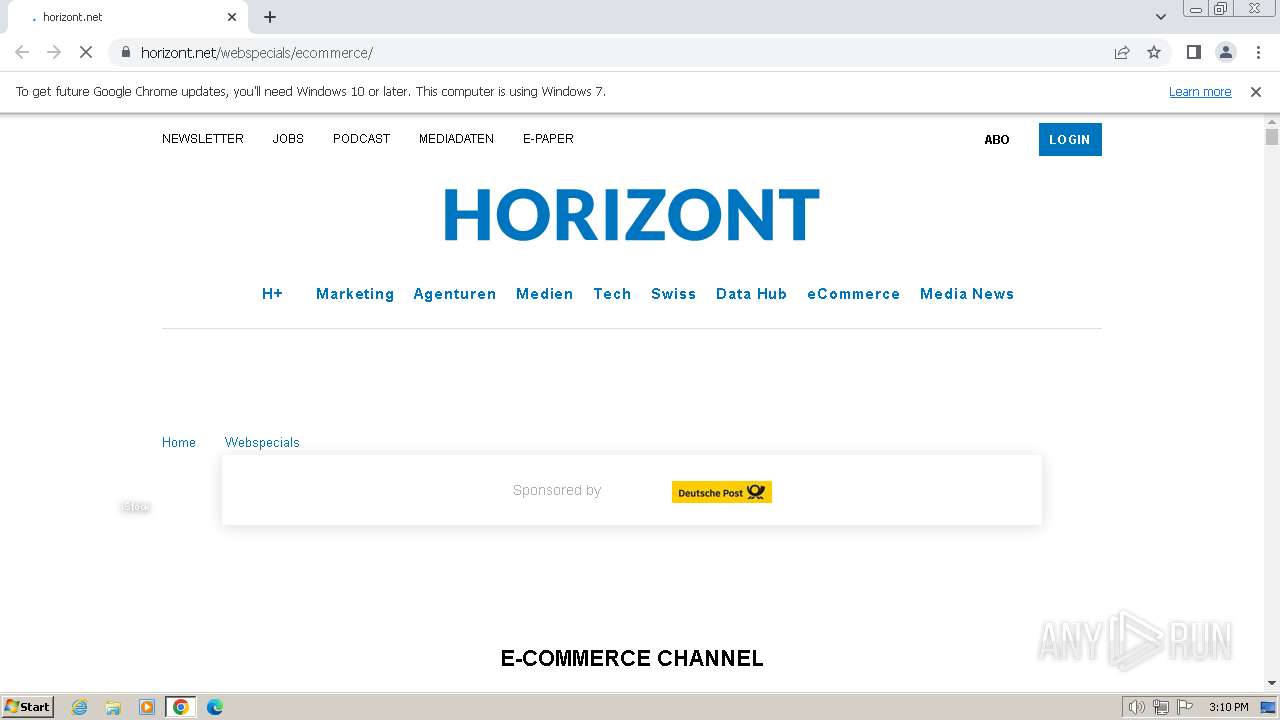Open the Media News section
The height and width of the screenshot is (720, 1280).
[x=967, y=294]
